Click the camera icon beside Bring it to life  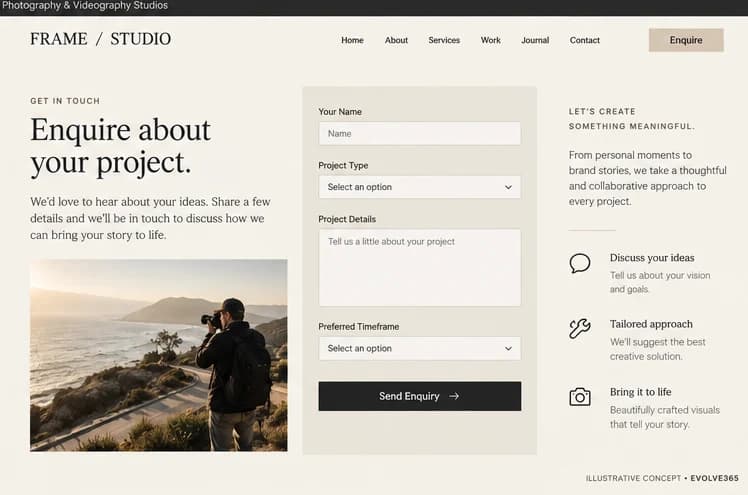tap(580, 396)
